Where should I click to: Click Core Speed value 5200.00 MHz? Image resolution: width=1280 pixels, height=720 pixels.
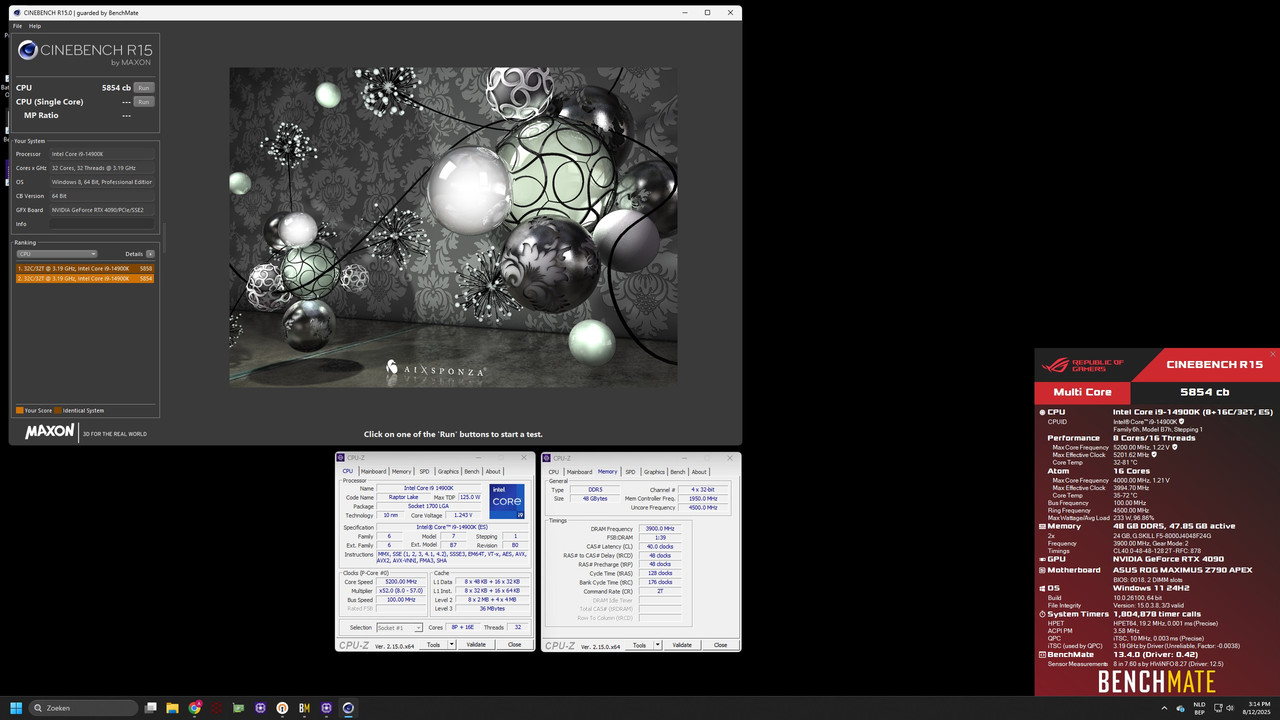pos(400,581)
